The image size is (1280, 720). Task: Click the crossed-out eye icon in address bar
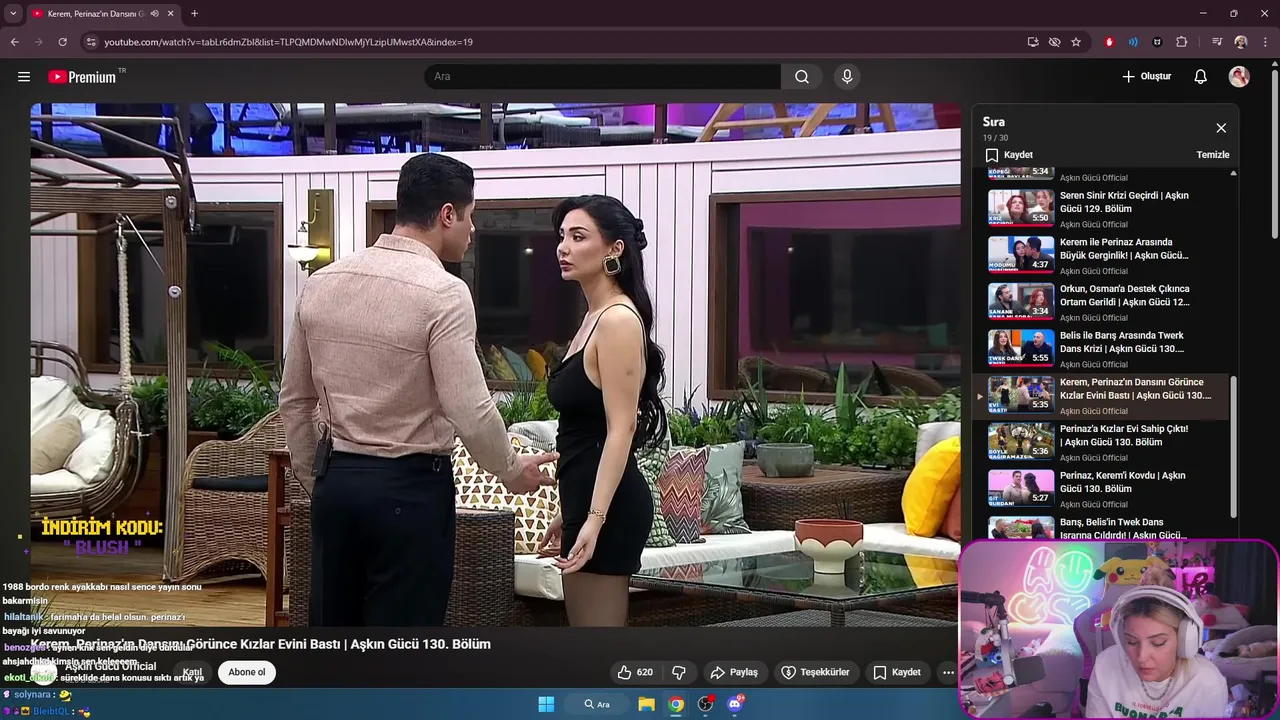(1054, 42)
